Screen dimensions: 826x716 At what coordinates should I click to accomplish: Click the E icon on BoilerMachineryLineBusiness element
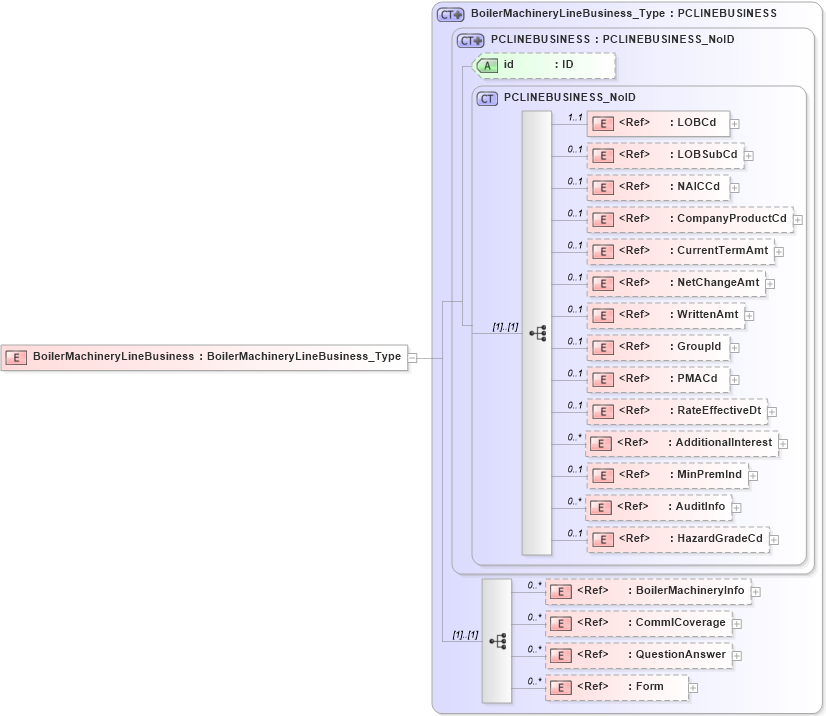point(16,357)
